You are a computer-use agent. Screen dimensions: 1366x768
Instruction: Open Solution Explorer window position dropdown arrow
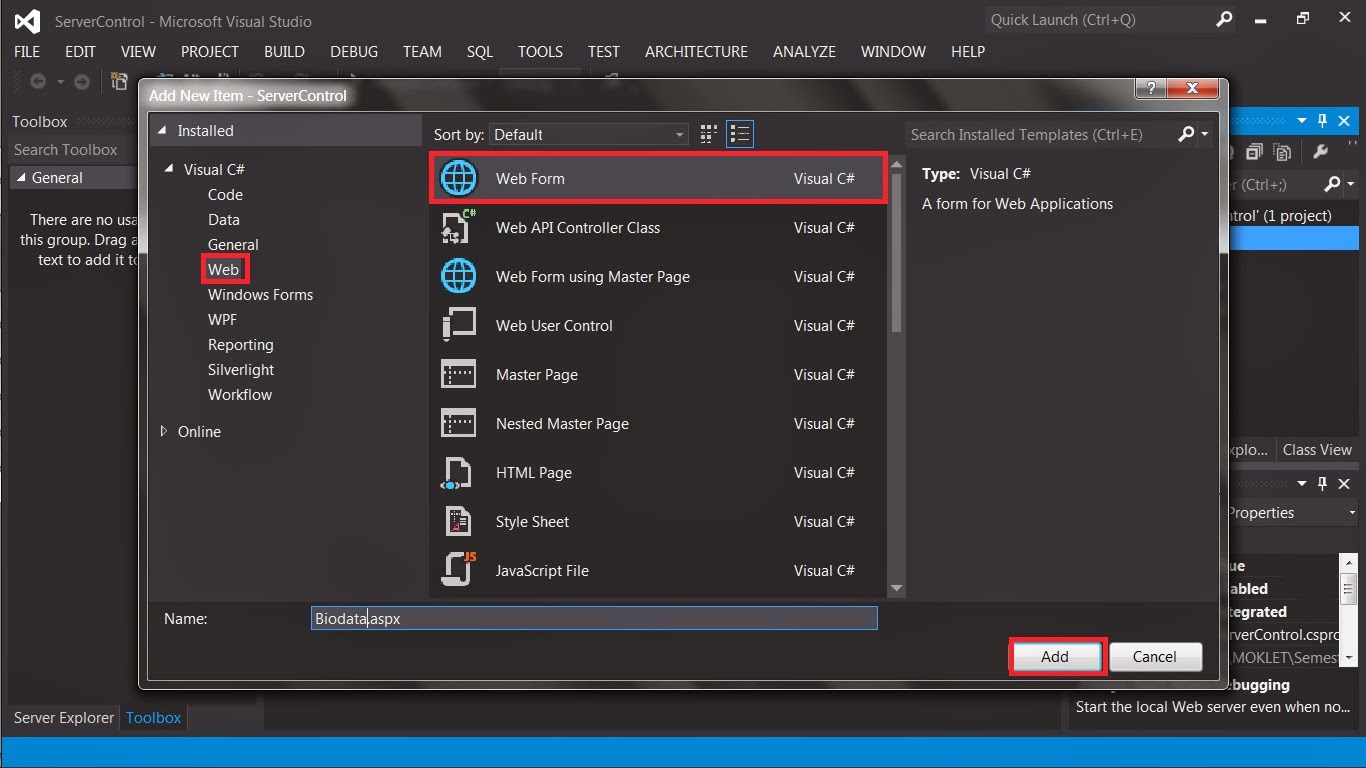pos(1302,120)
